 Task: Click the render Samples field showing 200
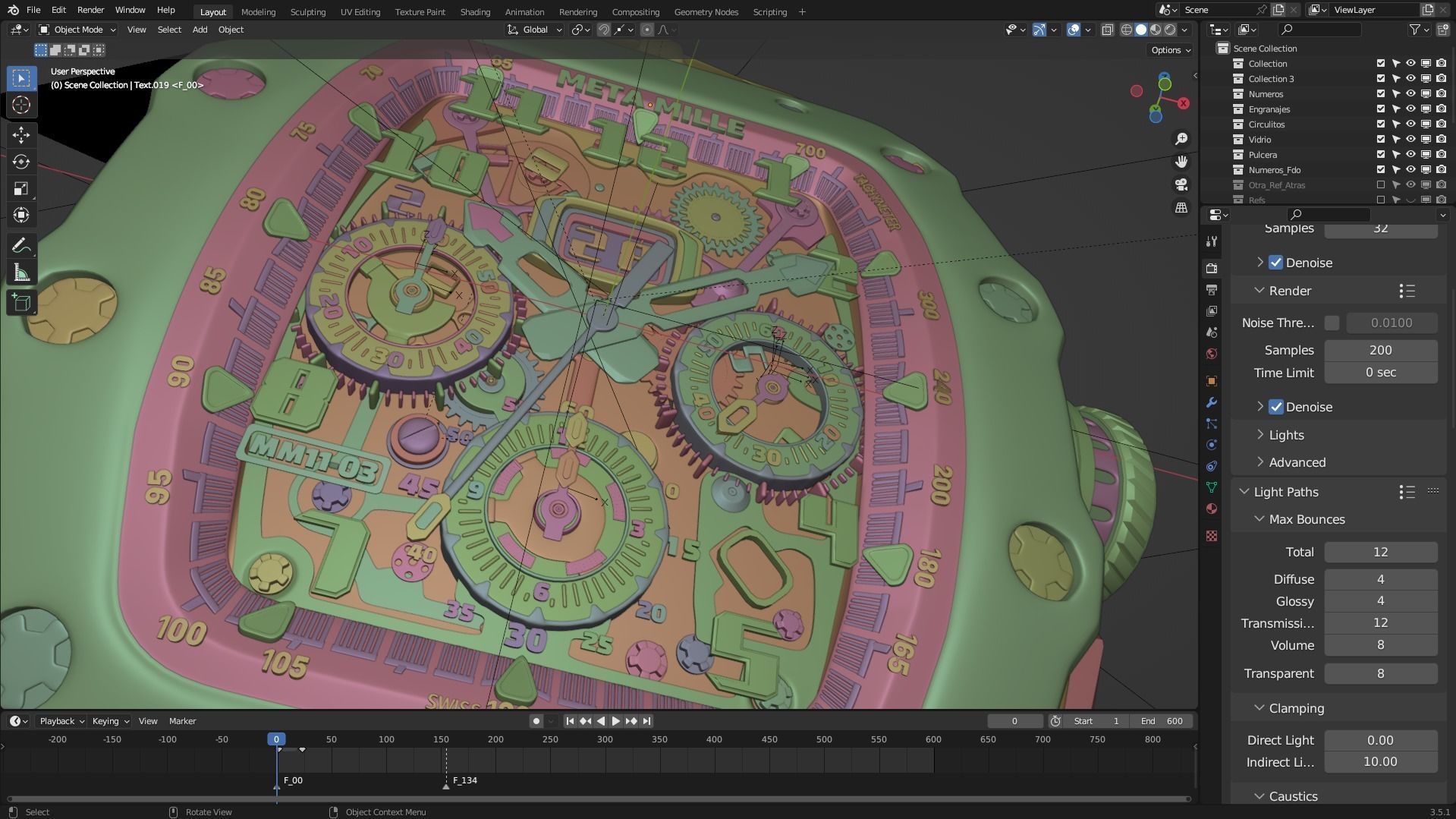1380,350
